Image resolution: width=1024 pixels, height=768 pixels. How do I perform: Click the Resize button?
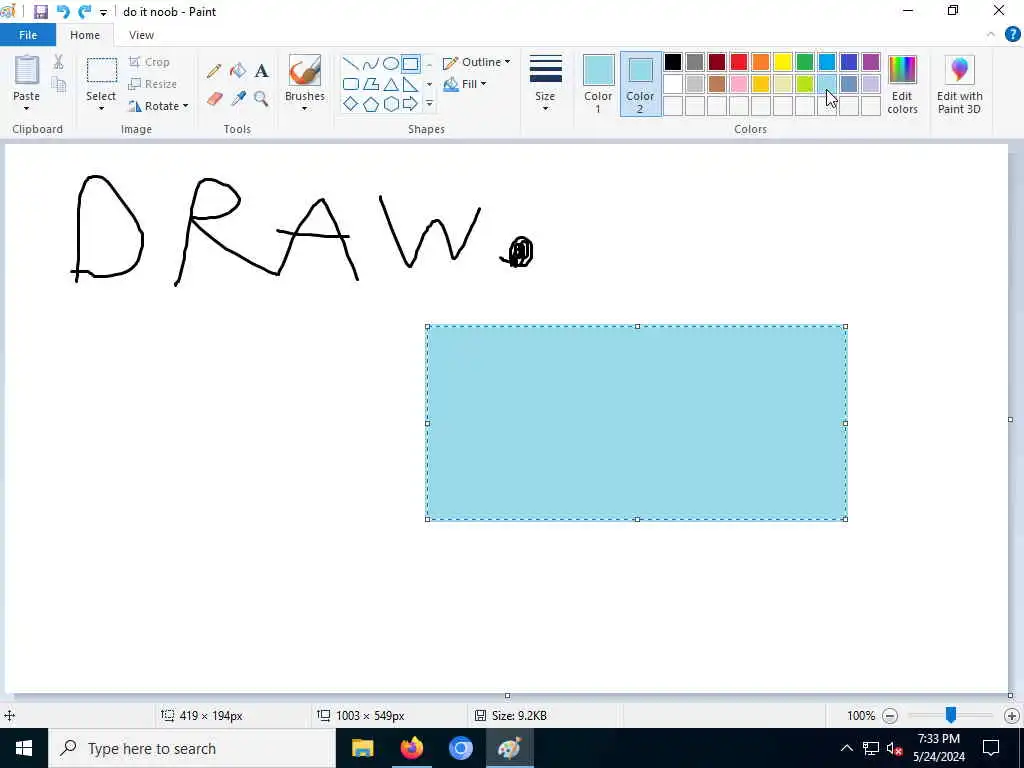click(x=153, y=84)
